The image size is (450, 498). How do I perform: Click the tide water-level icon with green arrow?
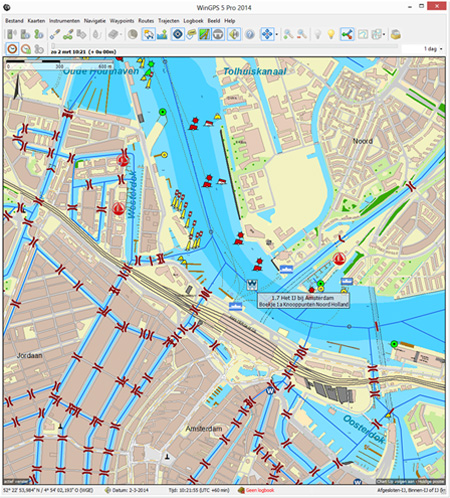pos(162,34)
